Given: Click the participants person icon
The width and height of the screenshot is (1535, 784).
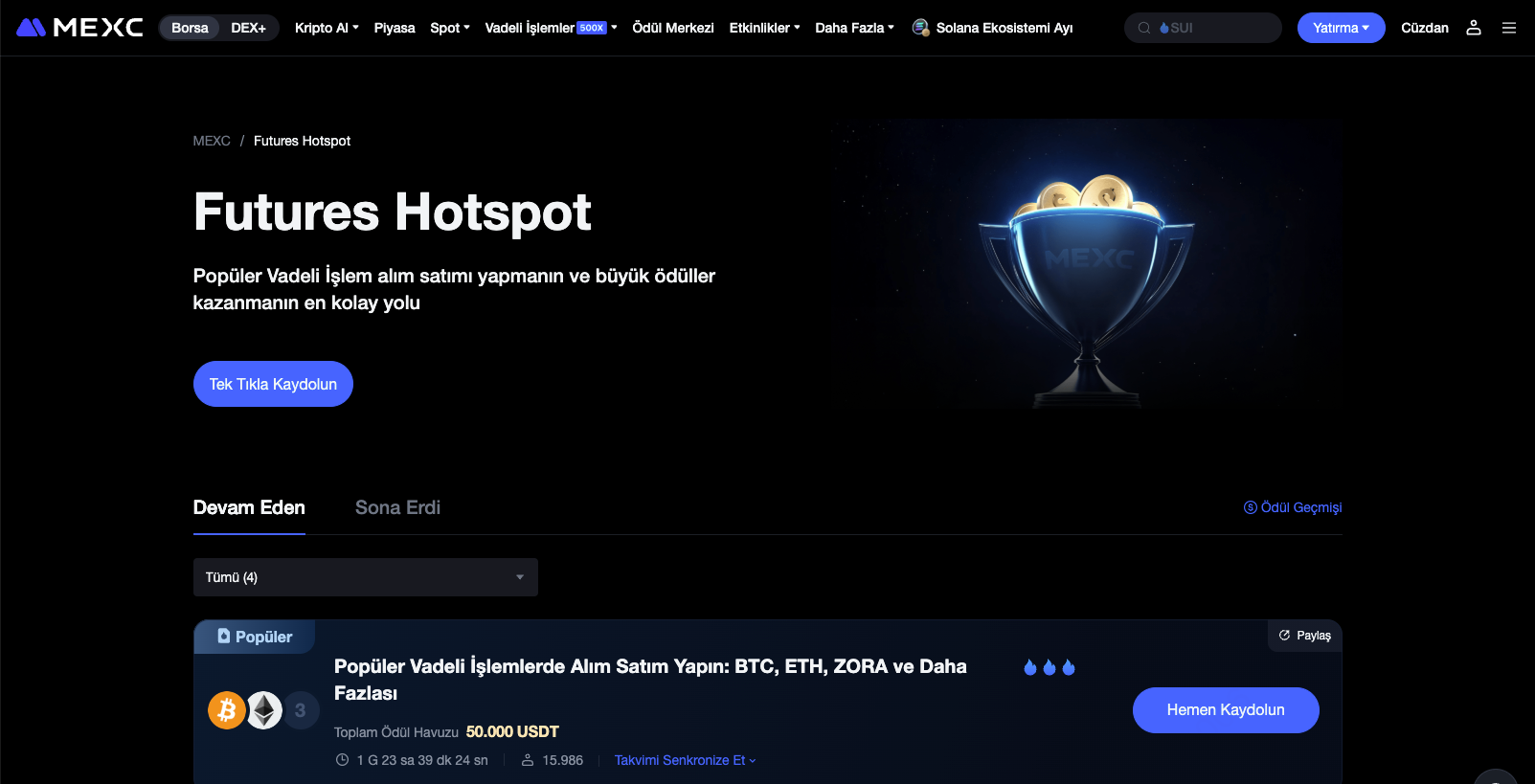Looking at the screenshot, I should 528,760.
